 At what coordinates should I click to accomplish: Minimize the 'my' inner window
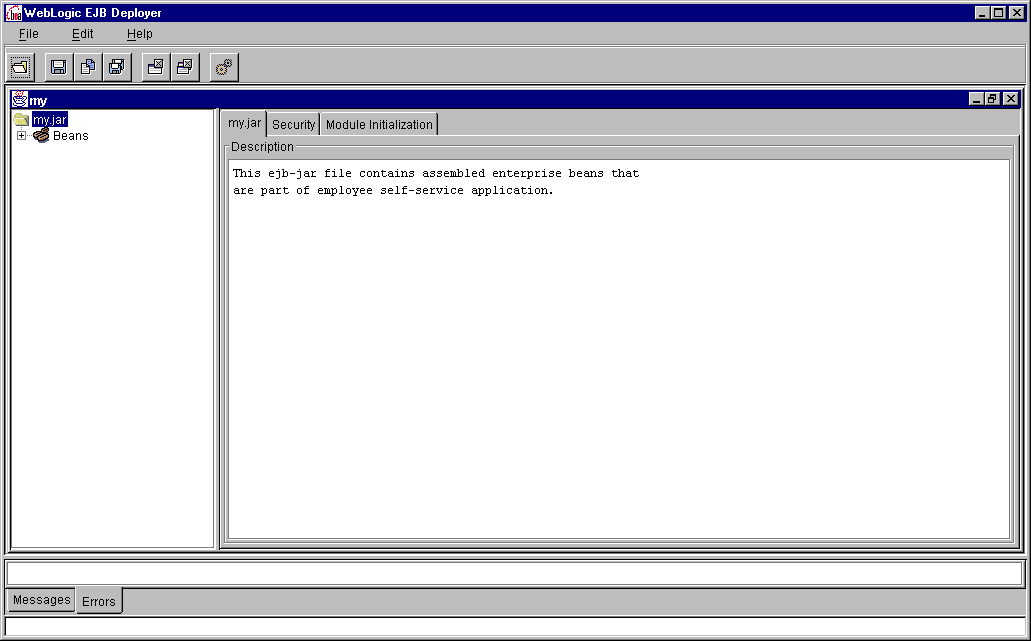pos(976,99)
